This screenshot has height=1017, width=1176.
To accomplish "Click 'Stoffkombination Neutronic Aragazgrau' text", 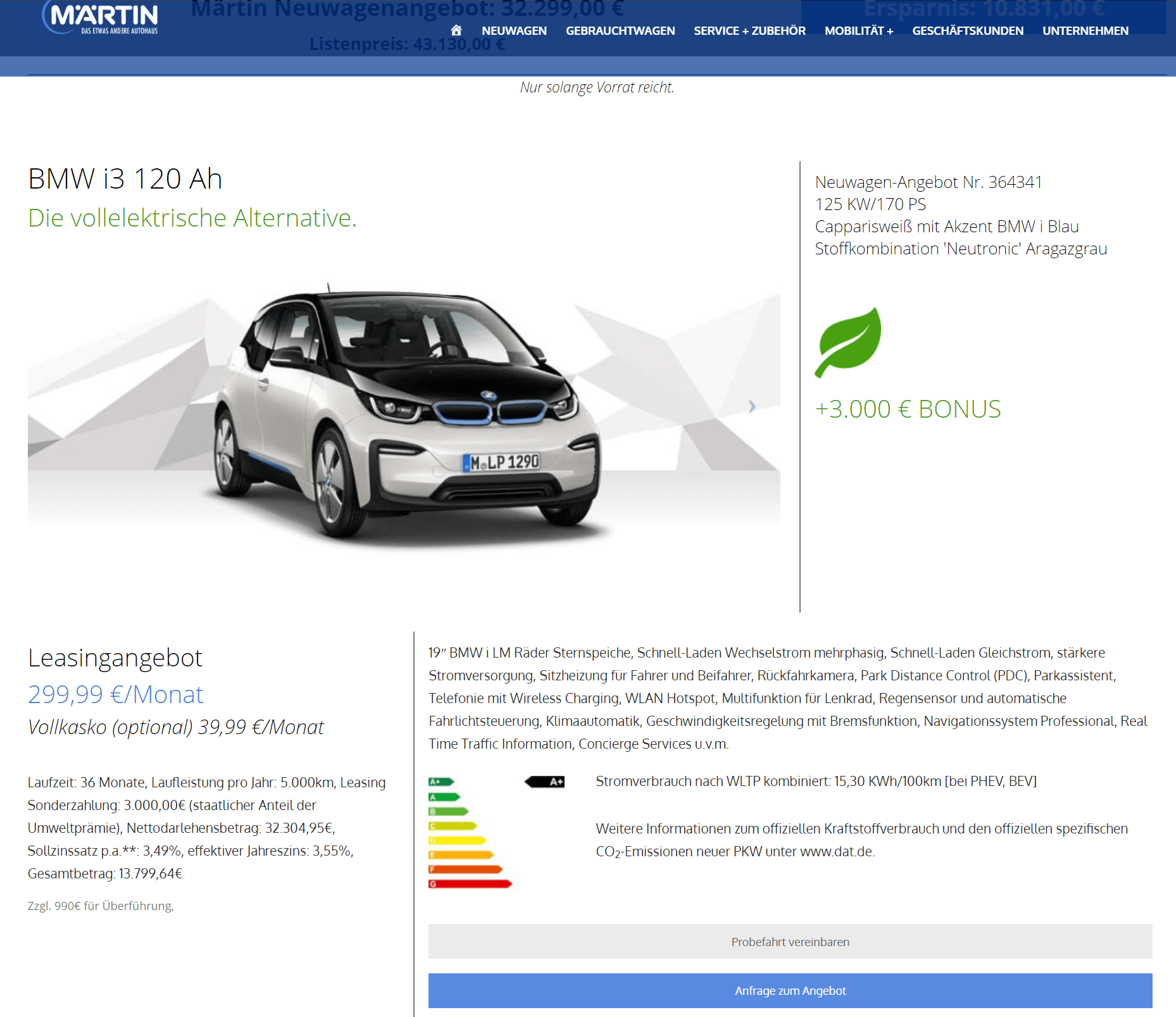I will click(961, 249).
